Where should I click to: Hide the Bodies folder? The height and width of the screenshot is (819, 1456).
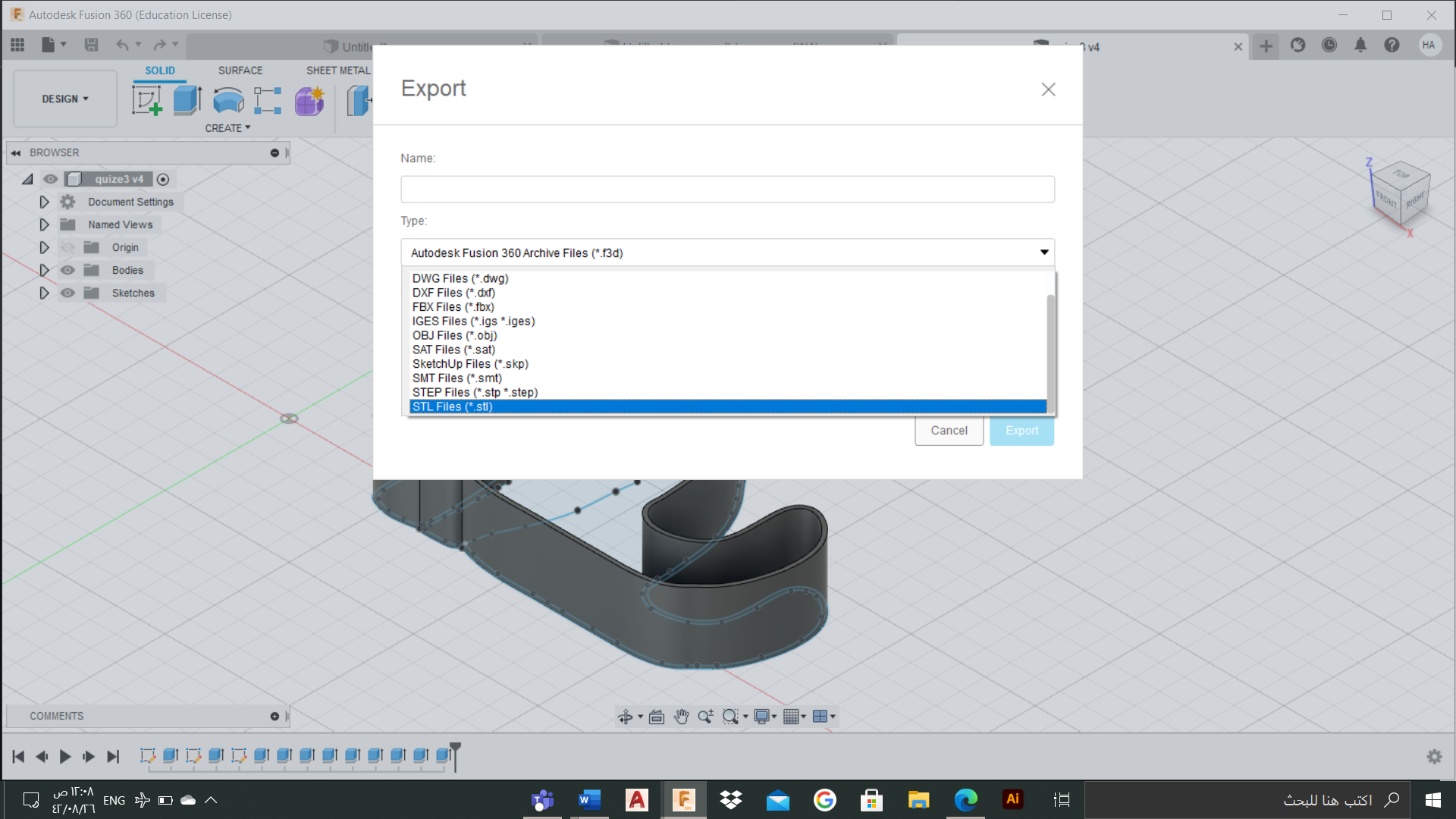point(67,271)
